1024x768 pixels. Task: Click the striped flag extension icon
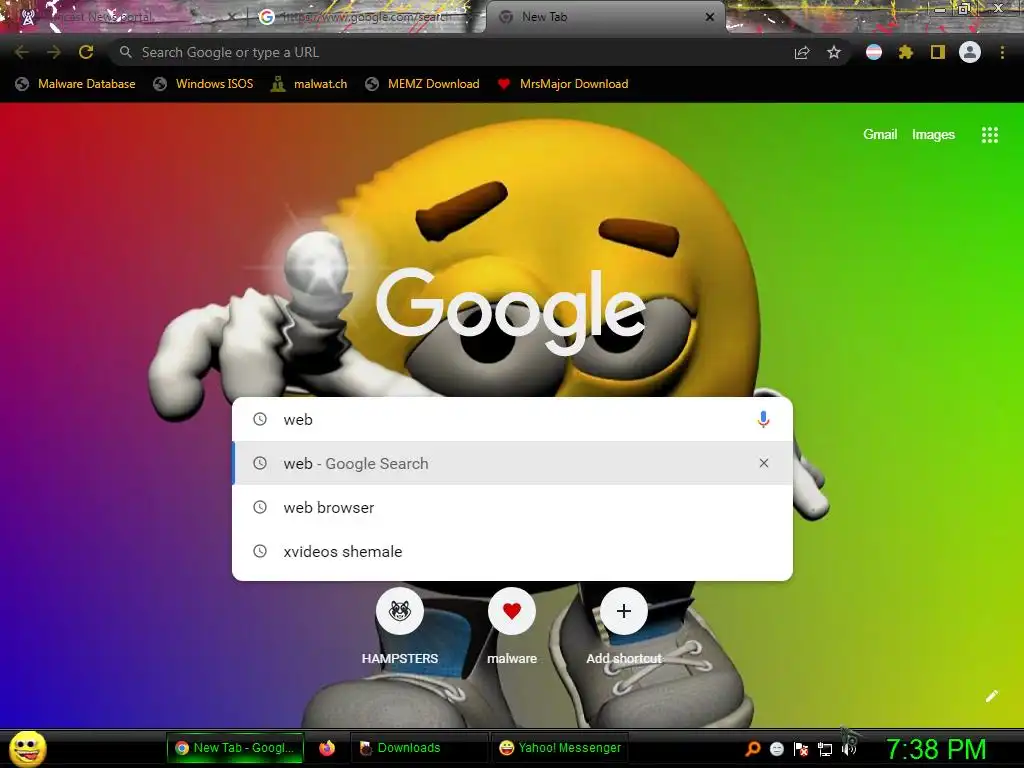[x=874, y=52]
